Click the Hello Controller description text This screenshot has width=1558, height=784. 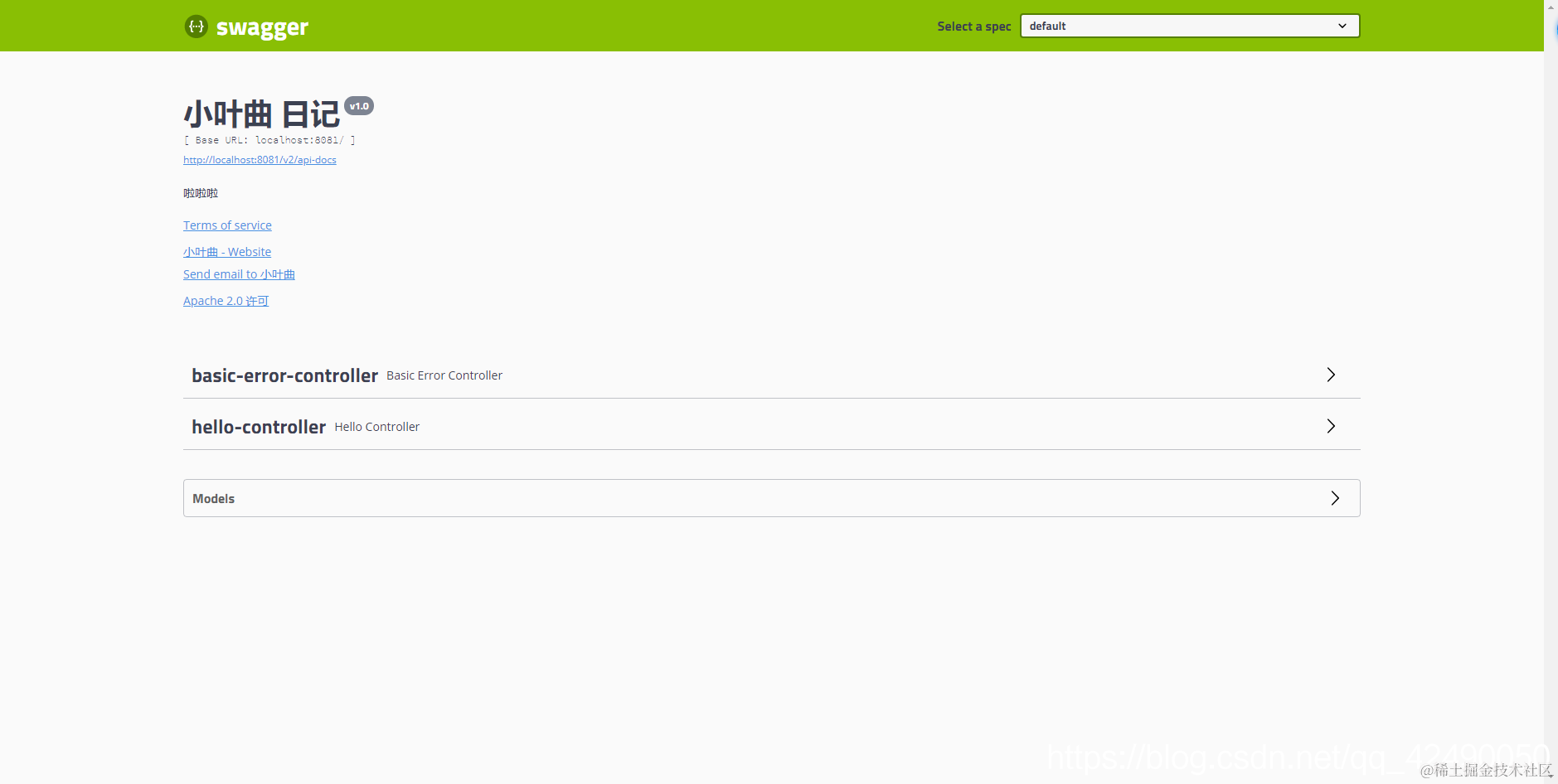coord(377,427)
